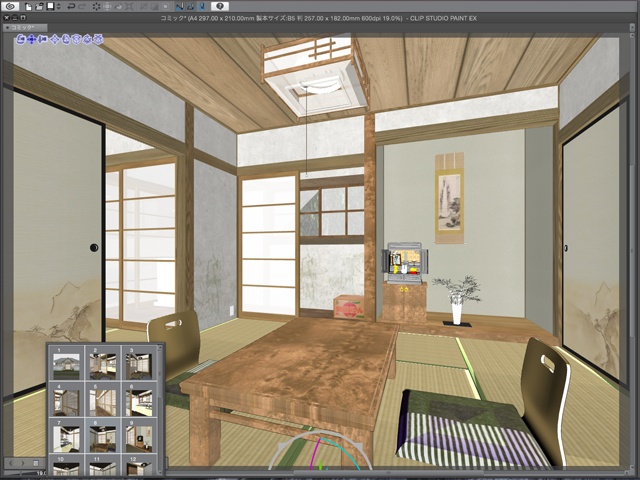Open the help speech-bubble button
640x480 pixels.
(220, 6)
